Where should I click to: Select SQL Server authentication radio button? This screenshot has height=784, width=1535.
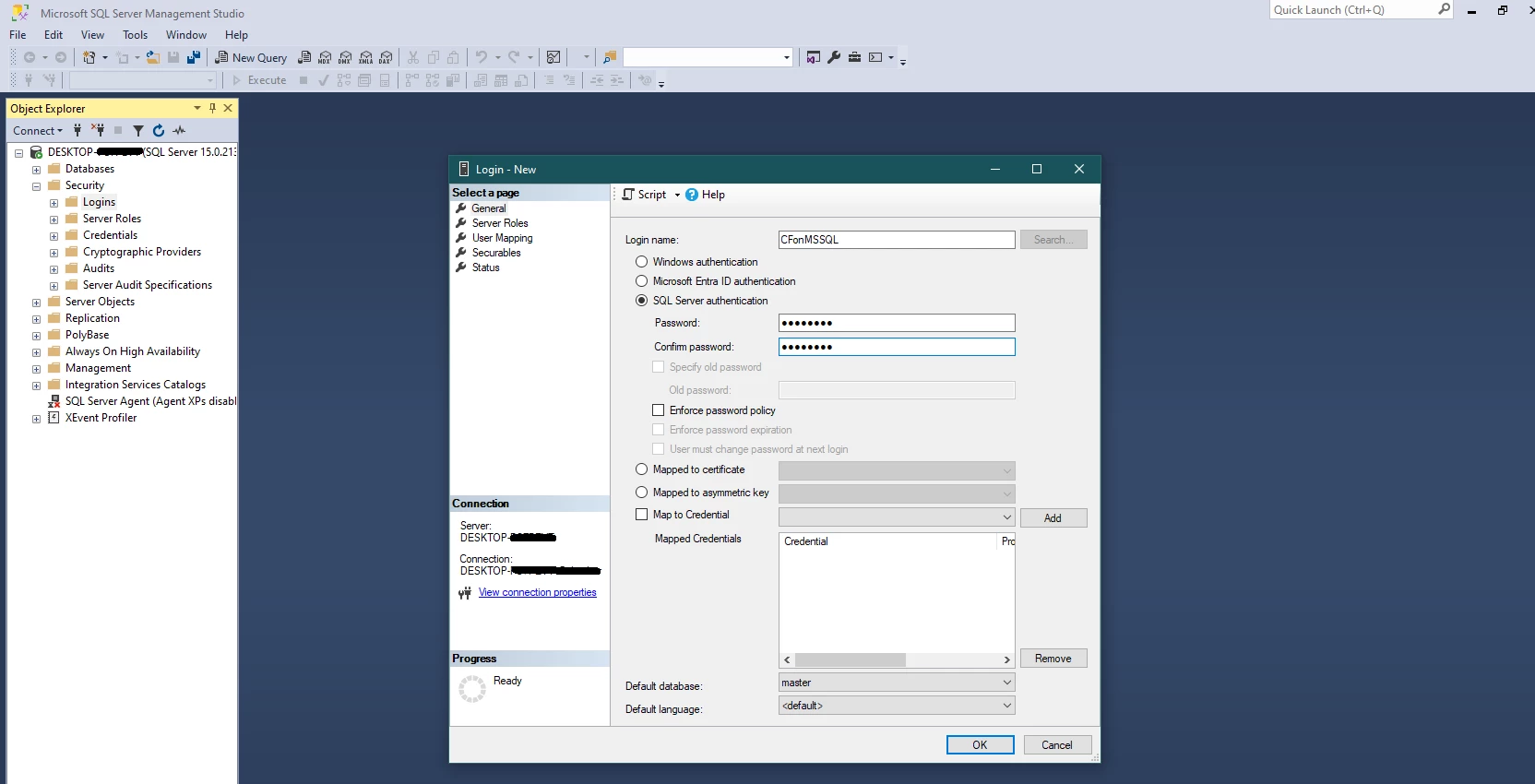click(641, 301)
